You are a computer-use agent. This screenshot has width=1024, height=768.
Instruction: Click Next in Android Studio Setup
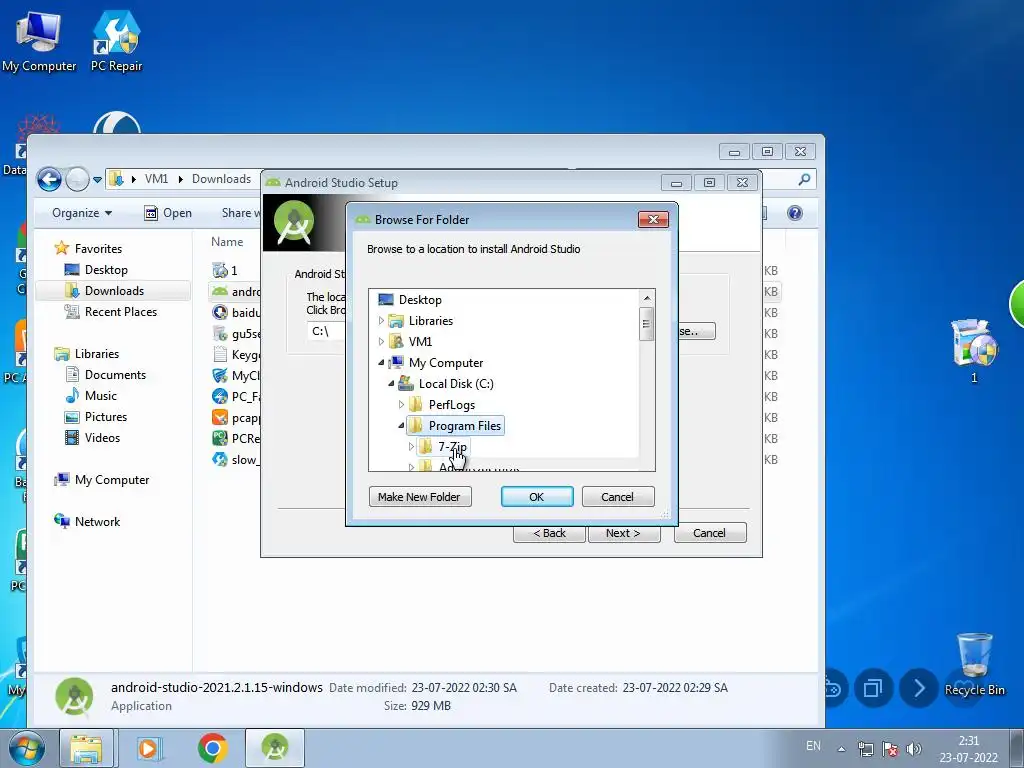[x=624, y=533]
